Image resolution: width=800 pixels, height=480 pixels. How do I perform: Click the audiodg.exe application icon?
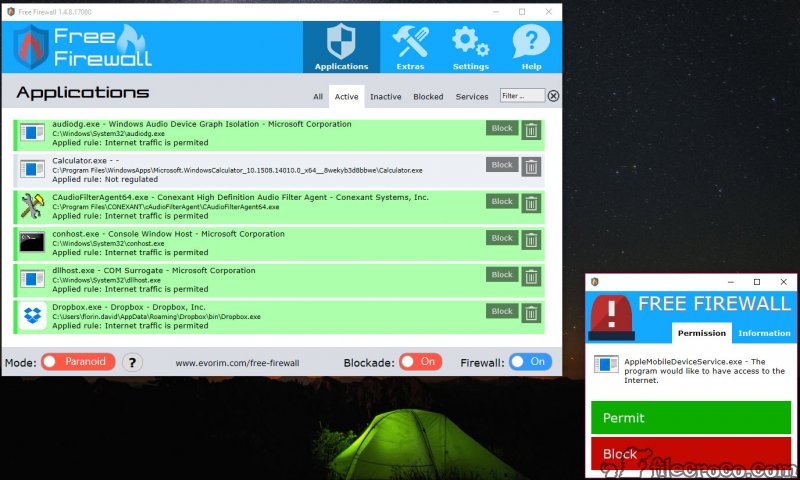point(32,133)
